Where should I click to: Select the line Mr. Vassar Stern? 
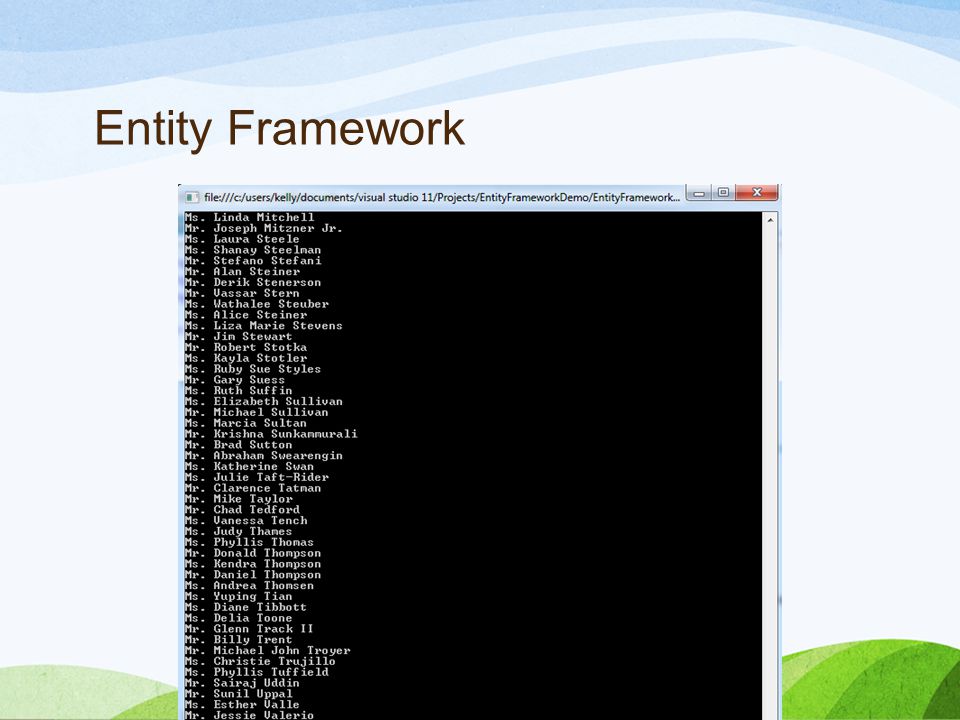pyautogui.click(x=242, y=293)
